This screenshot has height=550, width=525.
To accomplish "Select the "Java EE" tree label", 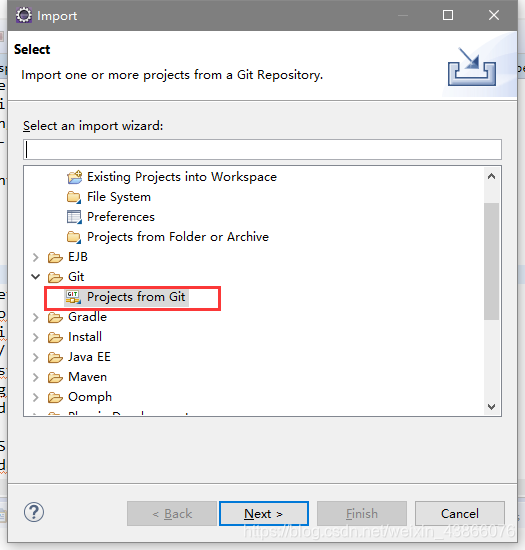I will coord(89,357).
